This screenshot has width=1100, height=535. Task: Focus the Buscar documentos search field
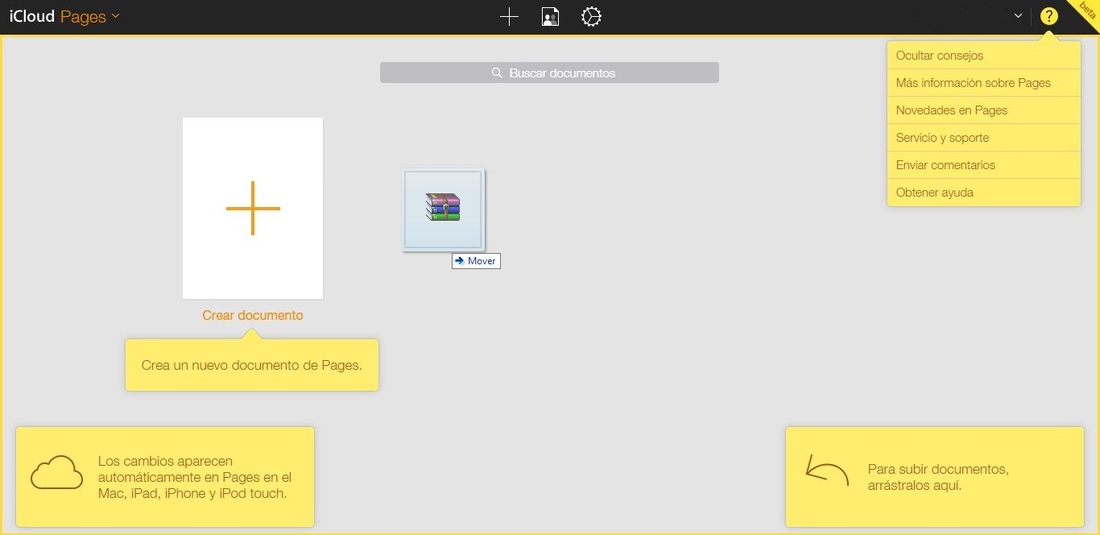549,72
